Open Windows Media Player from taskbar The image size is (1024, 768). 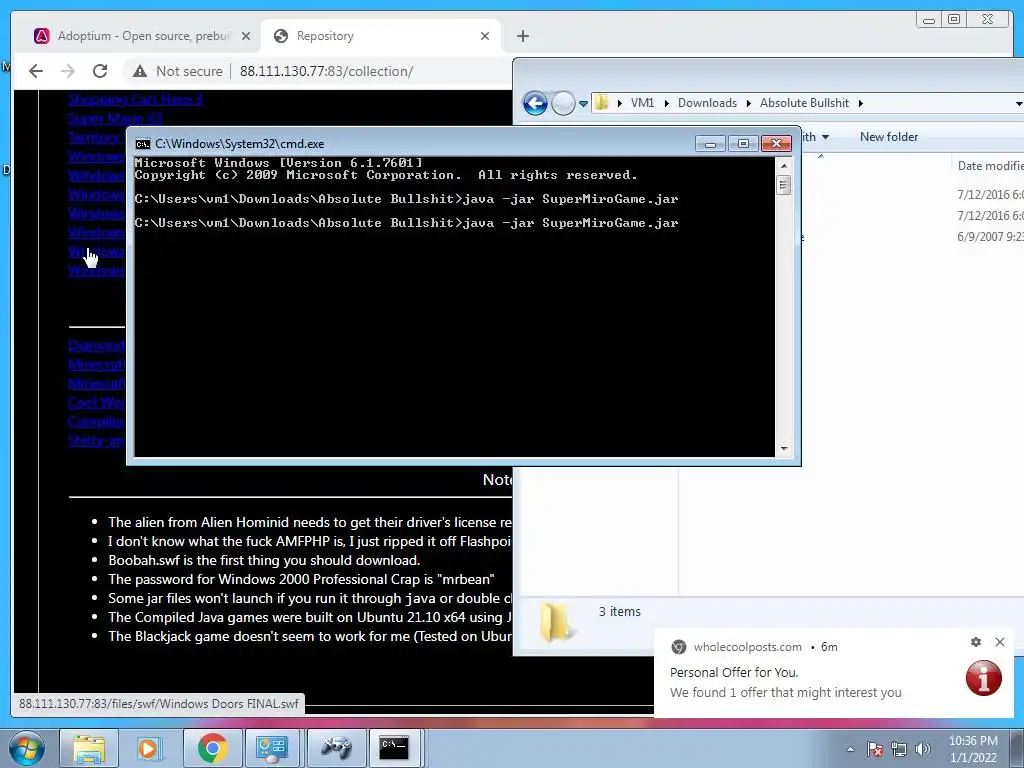point(148,748)
